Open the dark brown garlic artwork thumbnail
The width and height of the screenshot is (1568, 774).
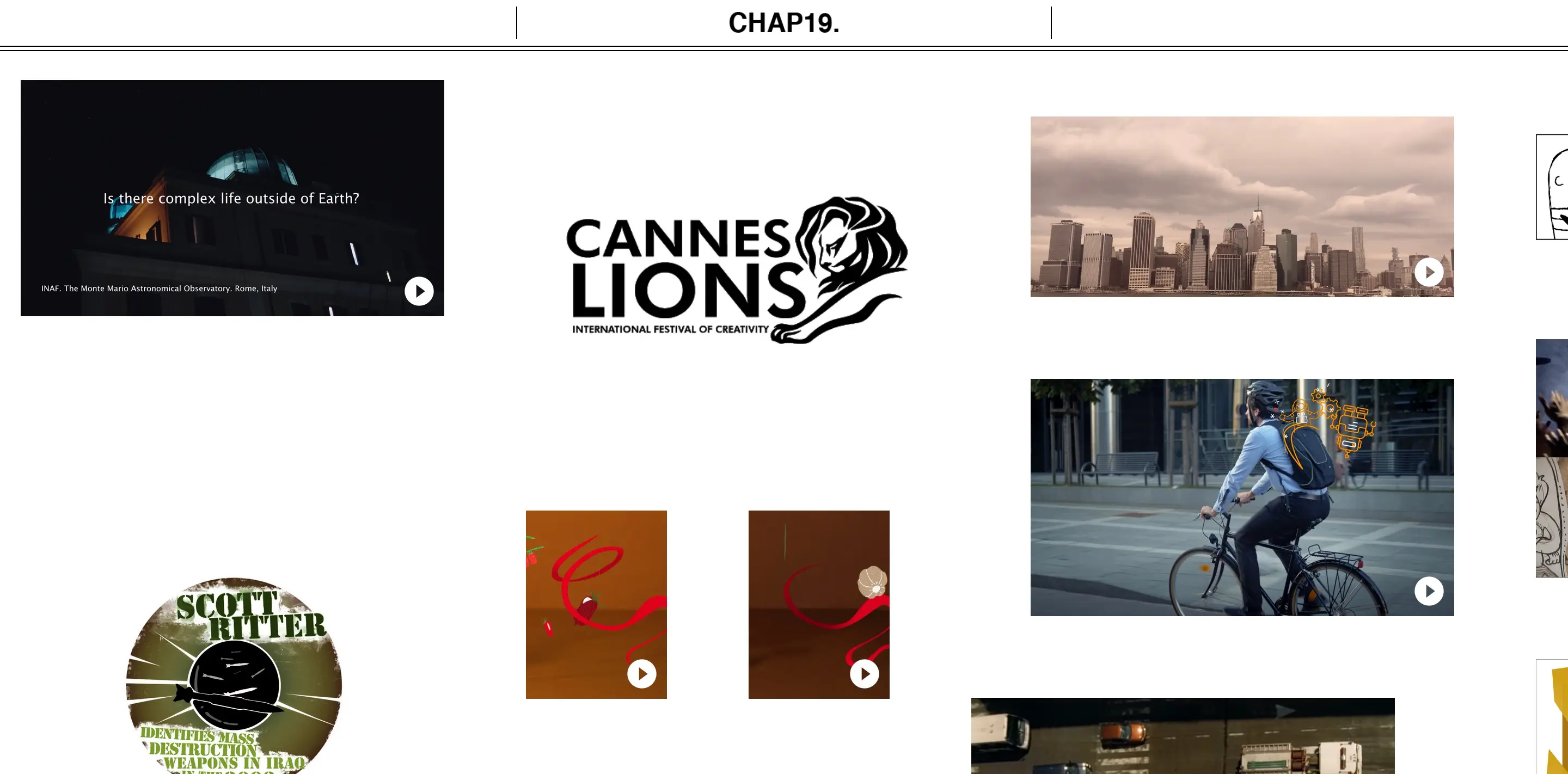point(819,604)
